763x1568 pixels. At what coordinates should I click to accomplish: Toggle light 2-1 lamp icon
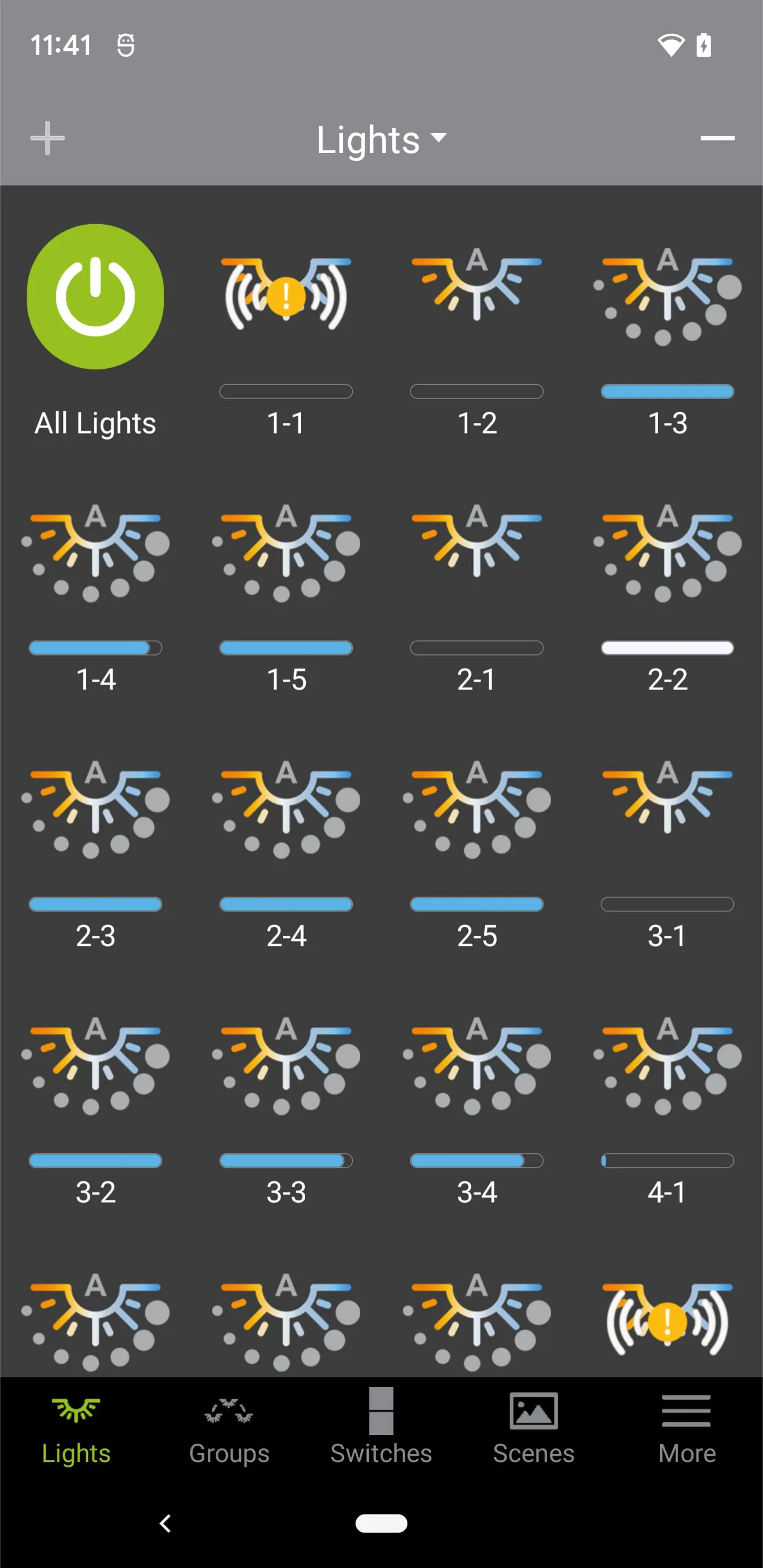click(476, 542)
